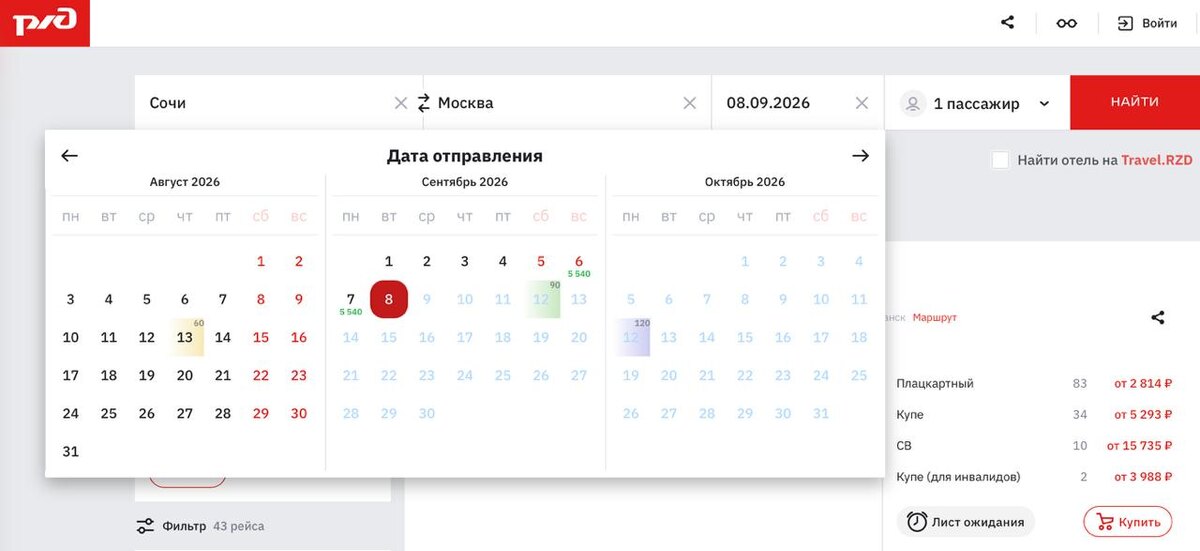The height and width of the screenshot is (551, 1200).
Task: Click the Маршрут route link
Action: [935, 317]
